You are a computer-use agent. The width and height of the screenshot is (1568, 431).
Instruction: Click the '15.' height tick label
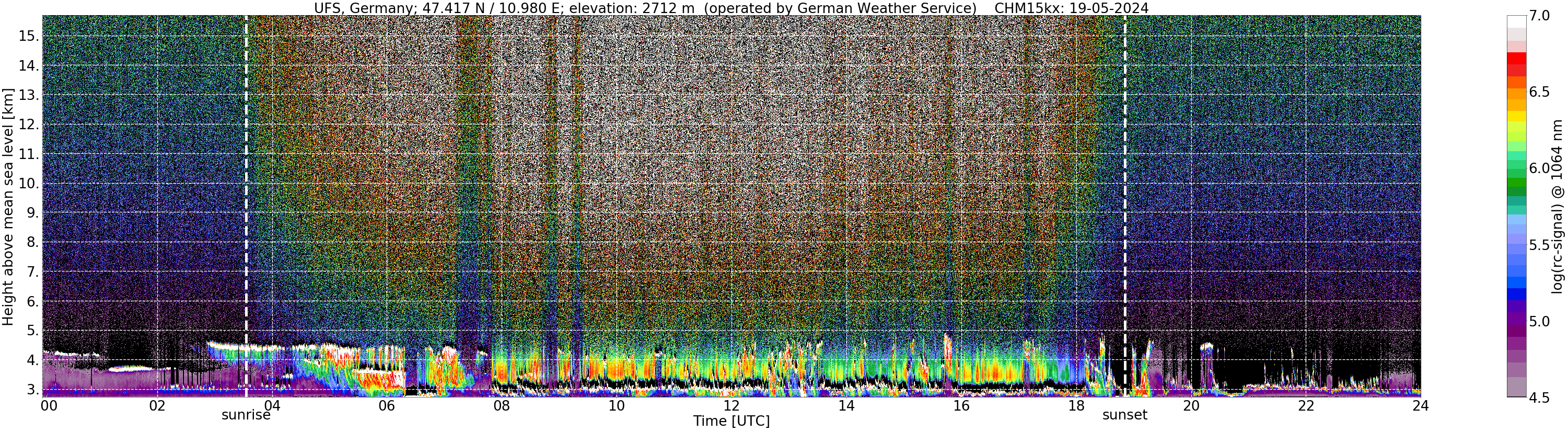point(29,36)
